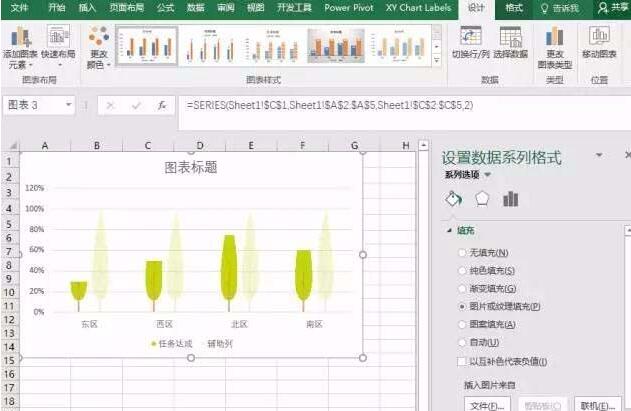Select Gradient fill radio button
The width and height of the screenshot is (631, 411).
click(x=462, y=289)
